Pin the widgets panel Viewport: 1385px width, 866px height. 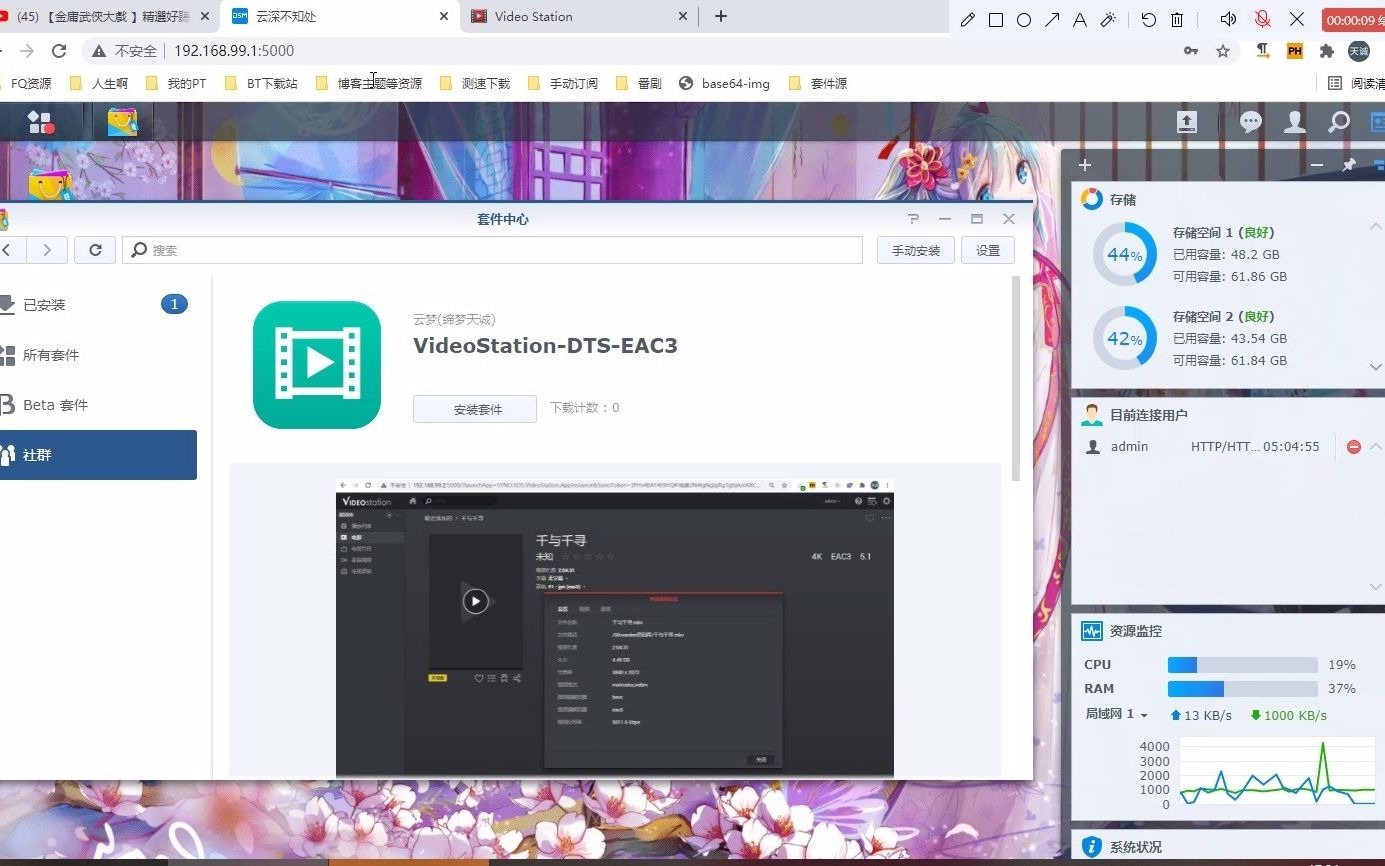[1348, 165]
